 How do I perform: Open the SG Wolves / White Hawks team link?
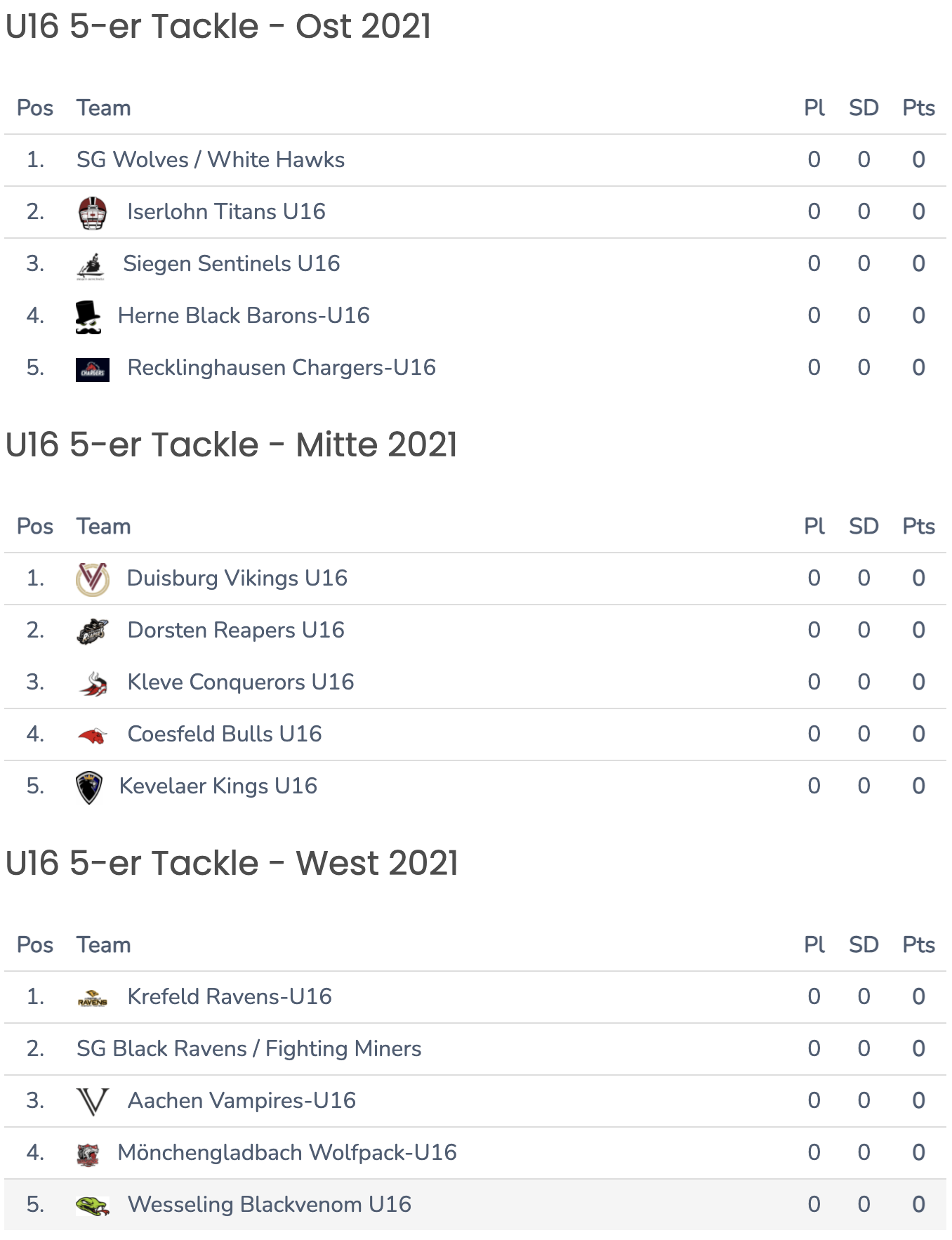tap(211, 159)
